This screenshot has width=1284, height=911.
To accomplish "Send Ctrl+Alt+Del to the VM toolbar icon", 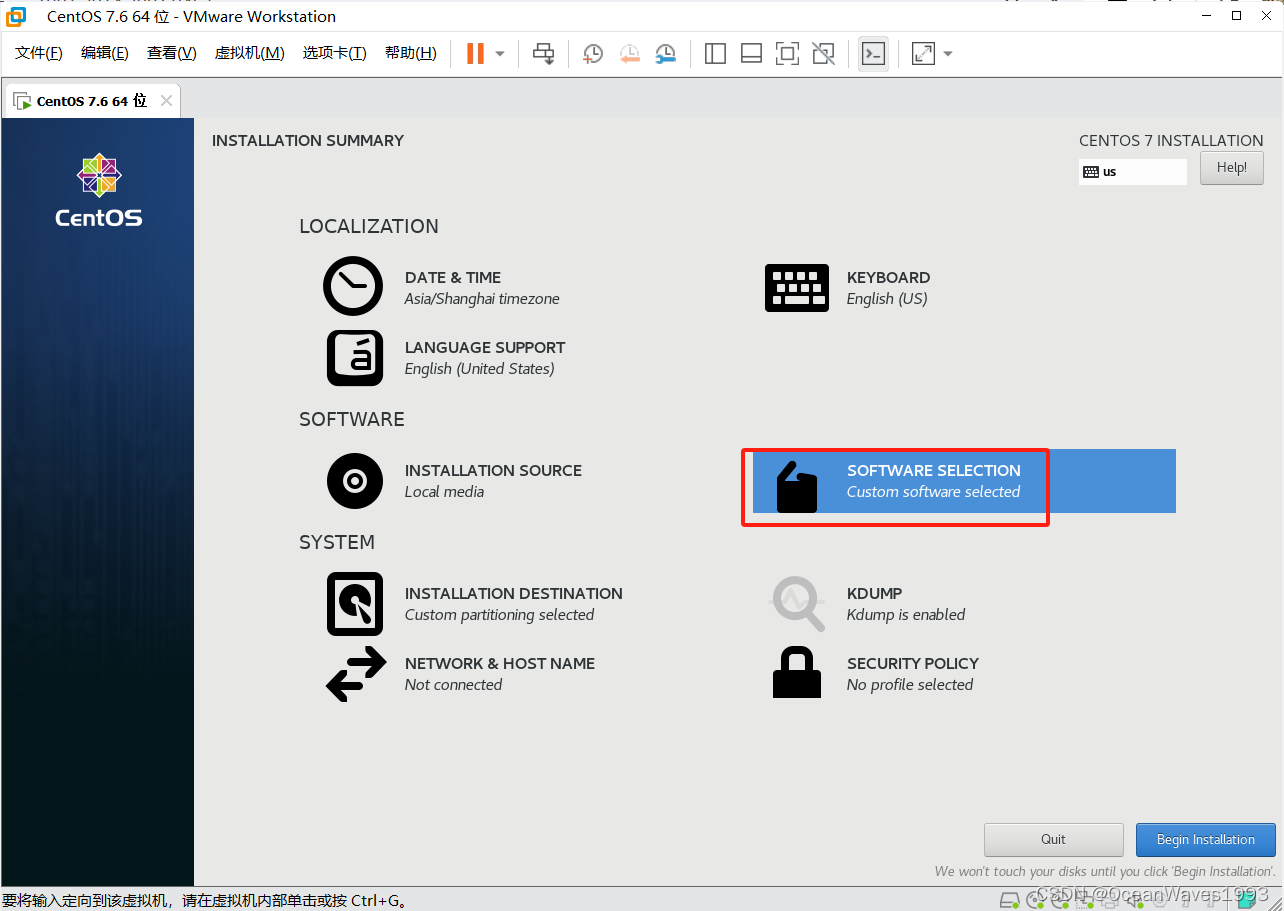I will point(543,54).
